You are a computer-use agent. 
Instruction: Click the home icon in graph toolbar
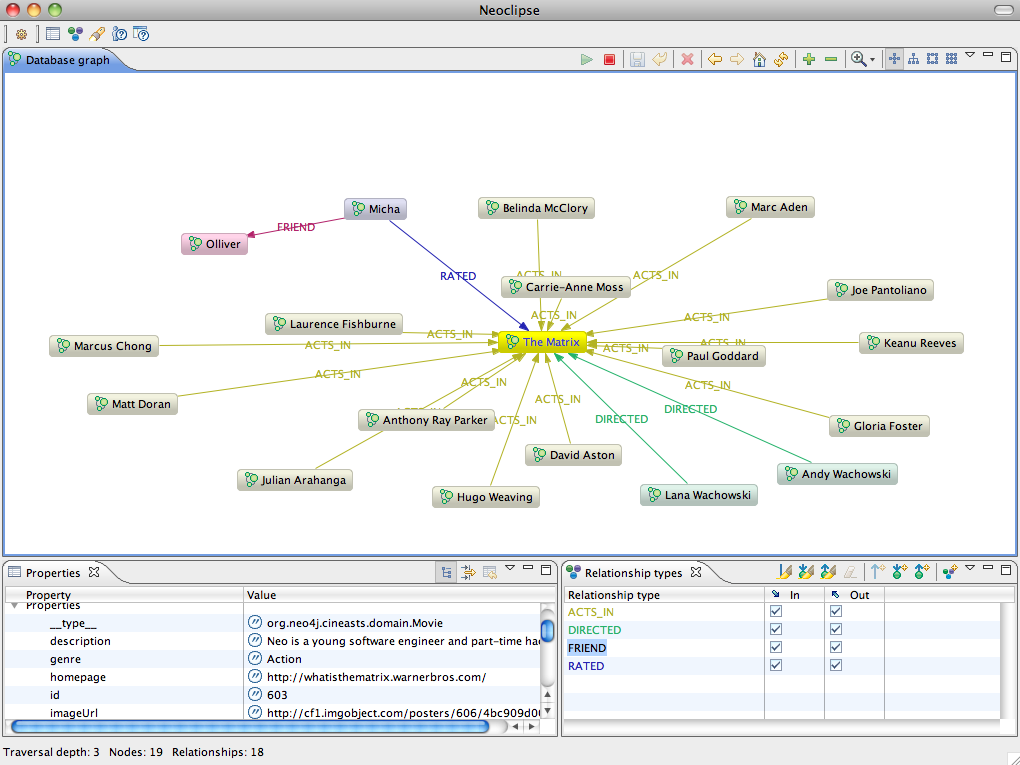click(759, 60)
